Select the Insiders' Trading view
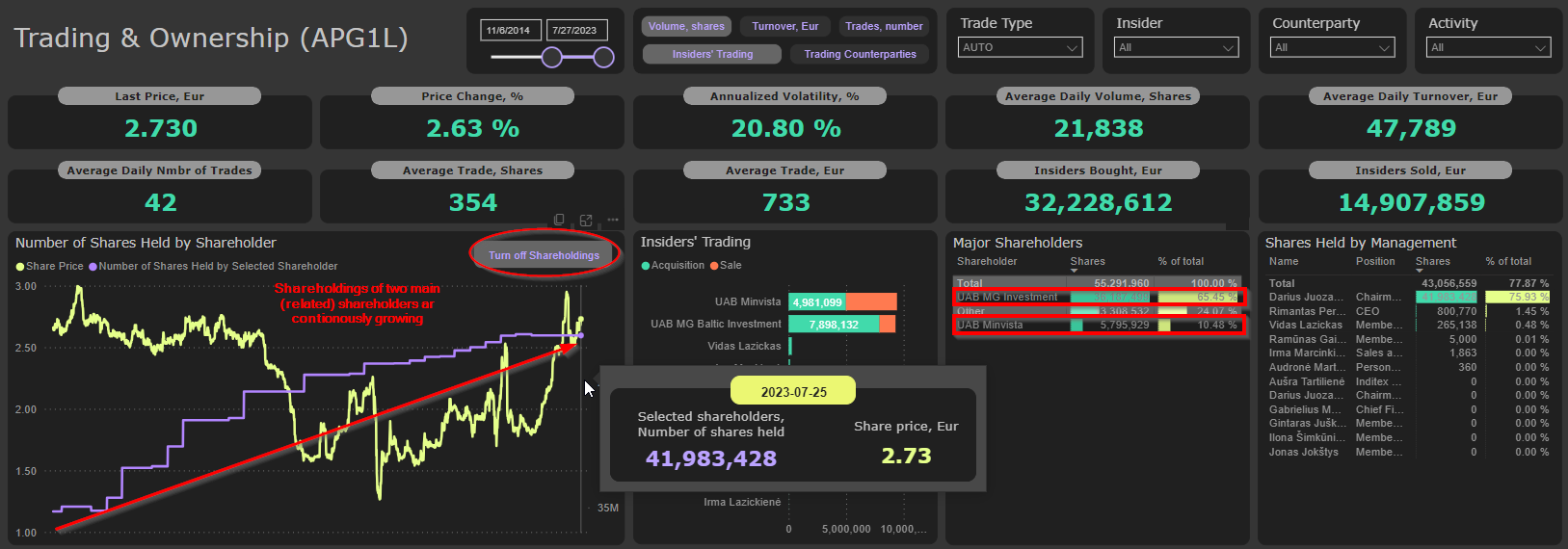Viewport: 1568px width, 549px height. click(x=712, y=55)
